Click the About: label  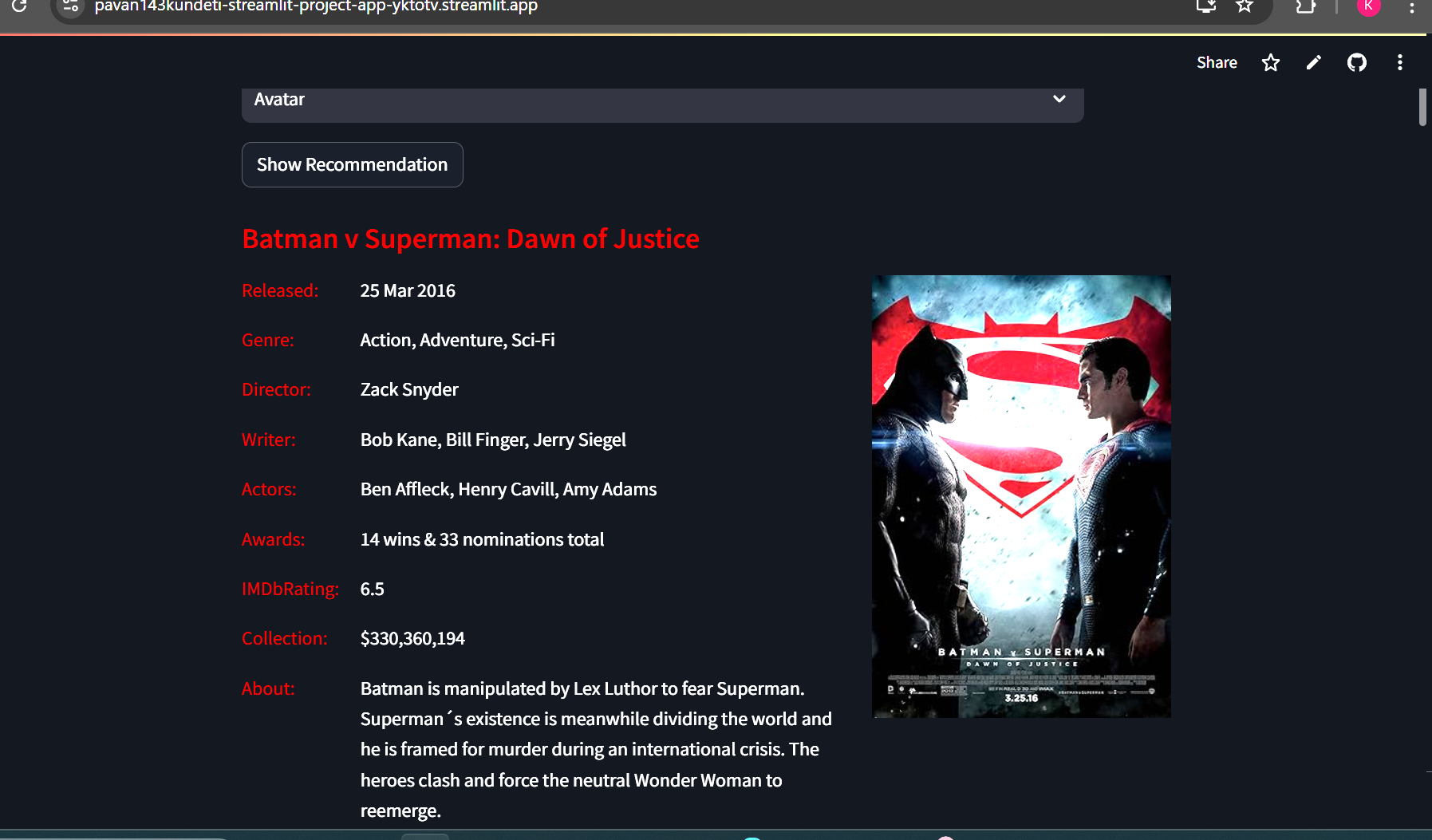tap(268, 689)
